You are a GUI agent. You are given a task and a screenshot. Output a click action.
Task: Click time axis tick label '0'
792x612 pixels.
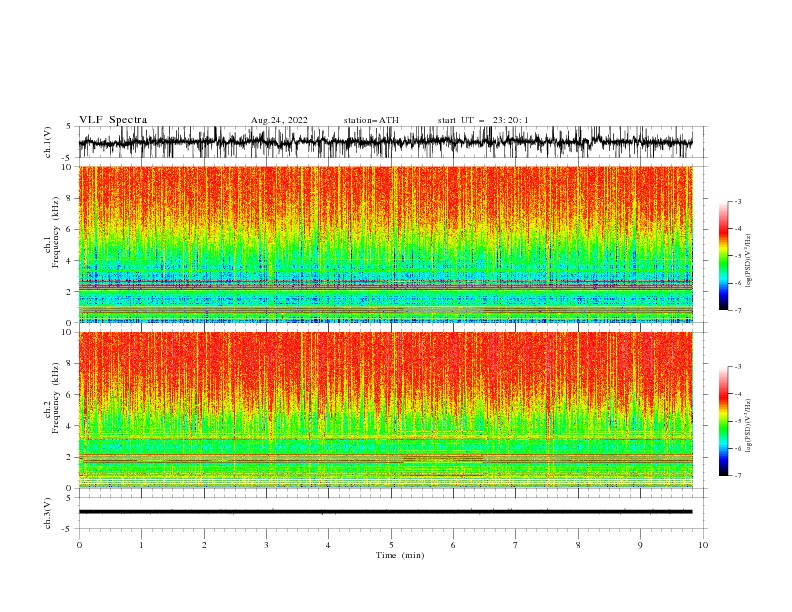(x=79, y=545)
